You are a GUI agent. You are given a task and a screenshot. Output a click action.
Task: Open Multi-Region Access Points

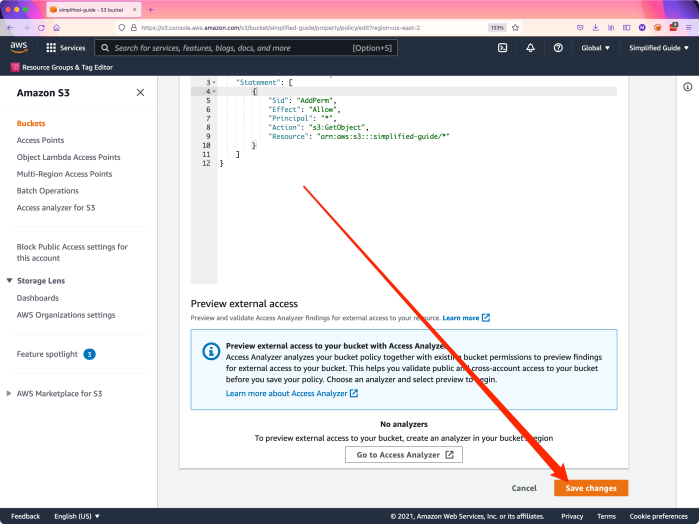pos(64,174)
